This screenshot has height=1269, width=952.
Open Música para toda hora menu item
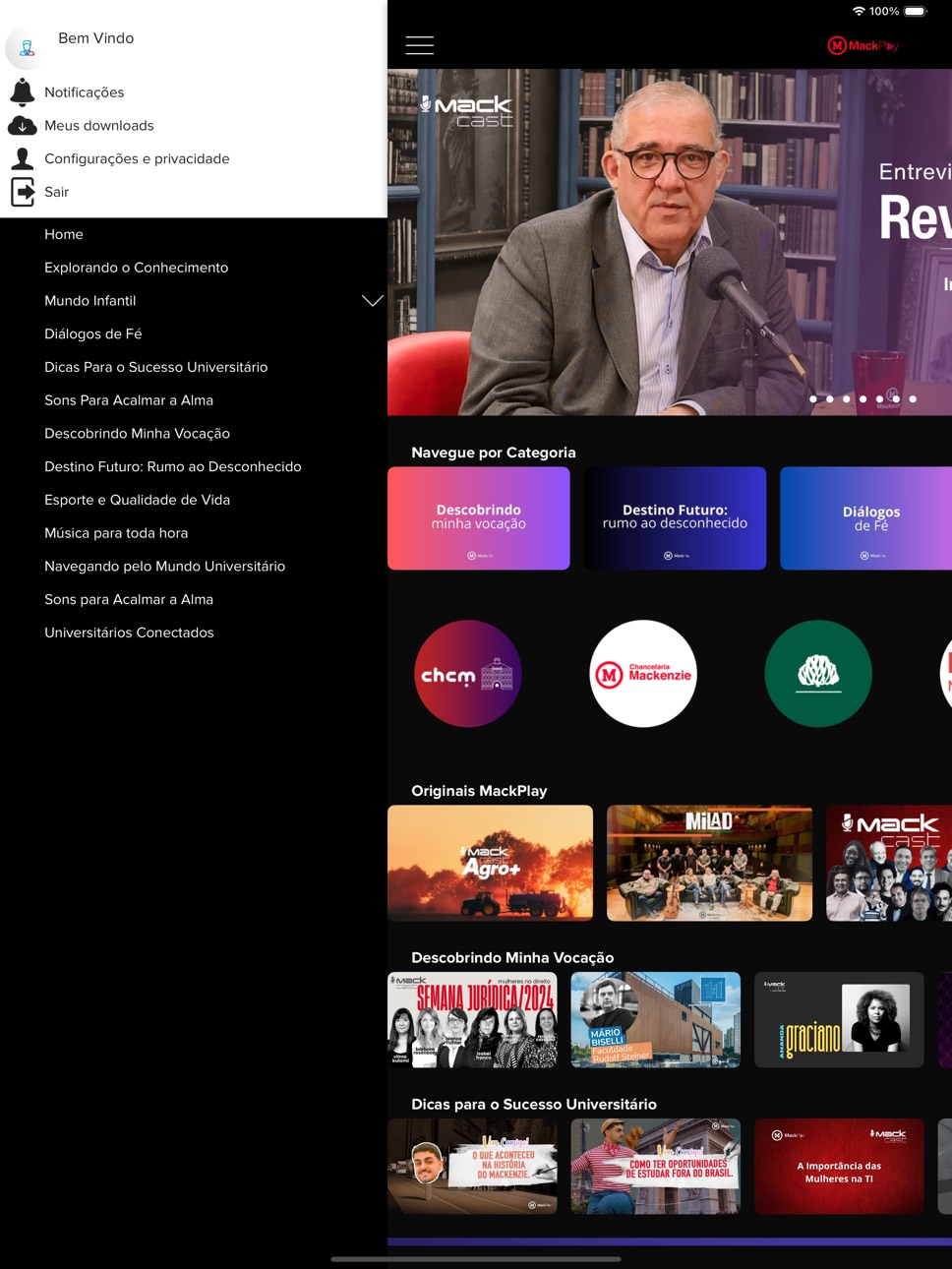coord(116,533)
